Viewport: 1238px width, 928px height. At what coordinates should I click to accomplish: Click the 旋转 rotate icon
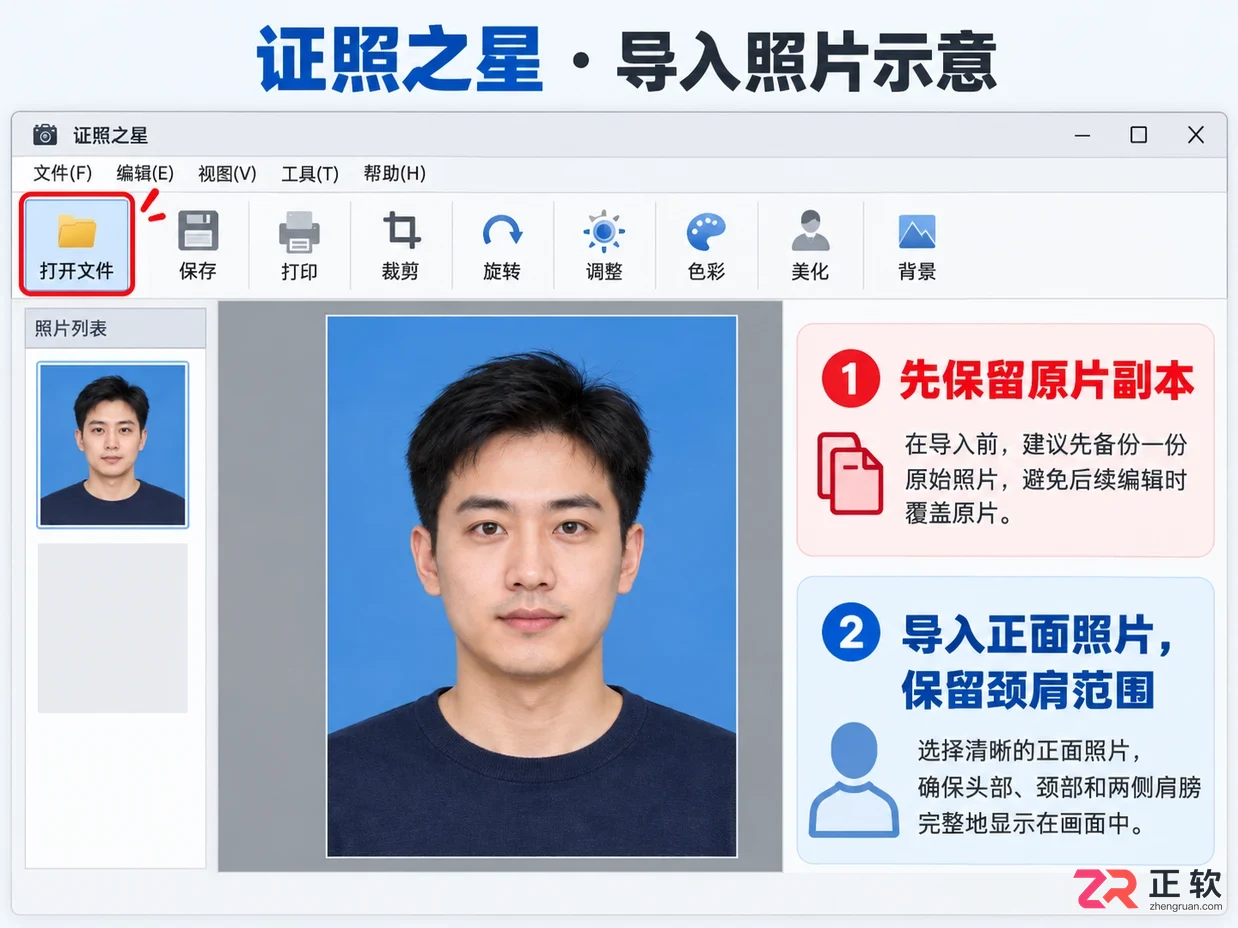(x=502, y=232)
